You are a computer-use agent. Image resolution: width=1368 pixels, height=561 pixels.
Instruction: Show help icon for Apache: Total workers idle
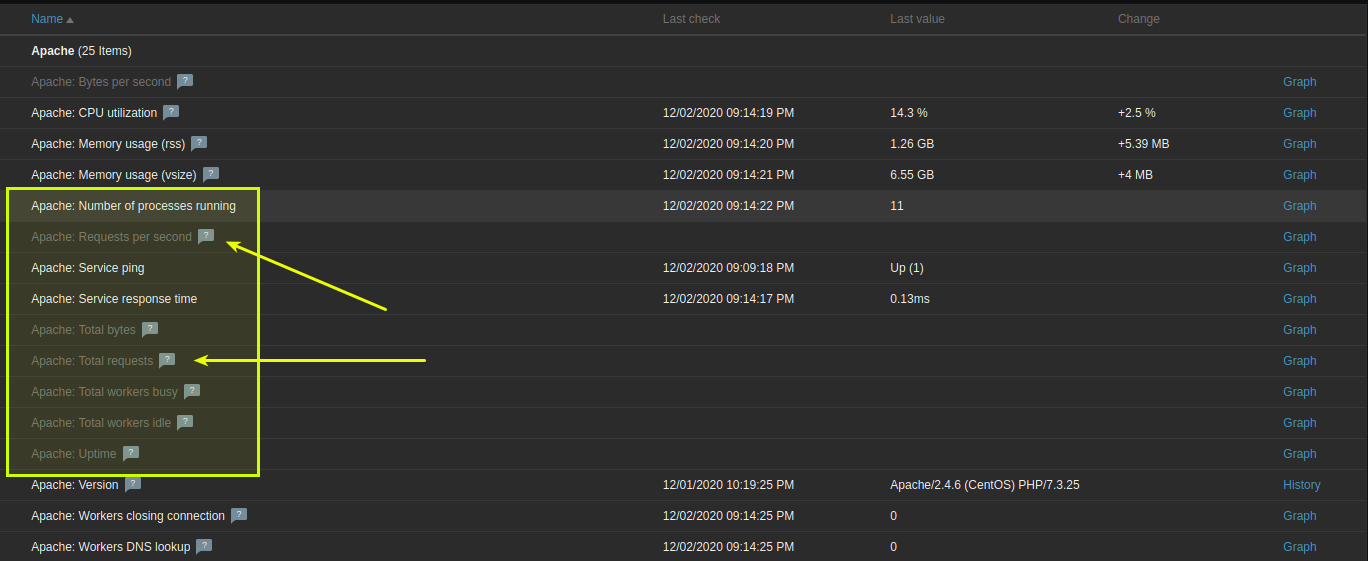pyautogui.click(x=185, y=422)
